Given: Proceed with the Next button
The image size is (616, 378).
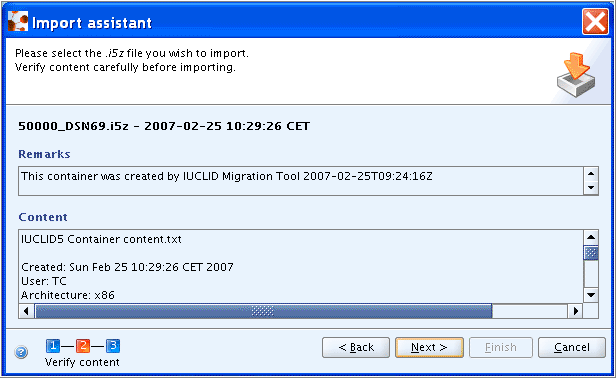Looking at the screenshot, I should click(x=429, y=347).
